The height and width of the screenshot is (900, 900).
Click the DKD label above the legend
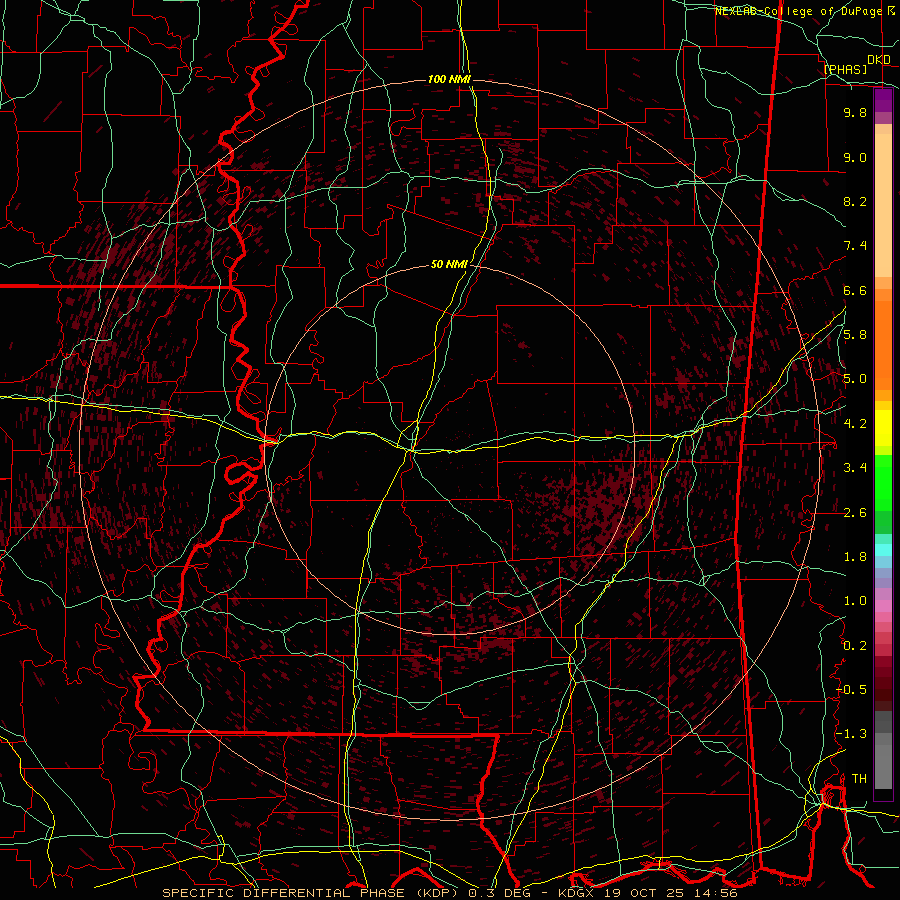(878, 60)
